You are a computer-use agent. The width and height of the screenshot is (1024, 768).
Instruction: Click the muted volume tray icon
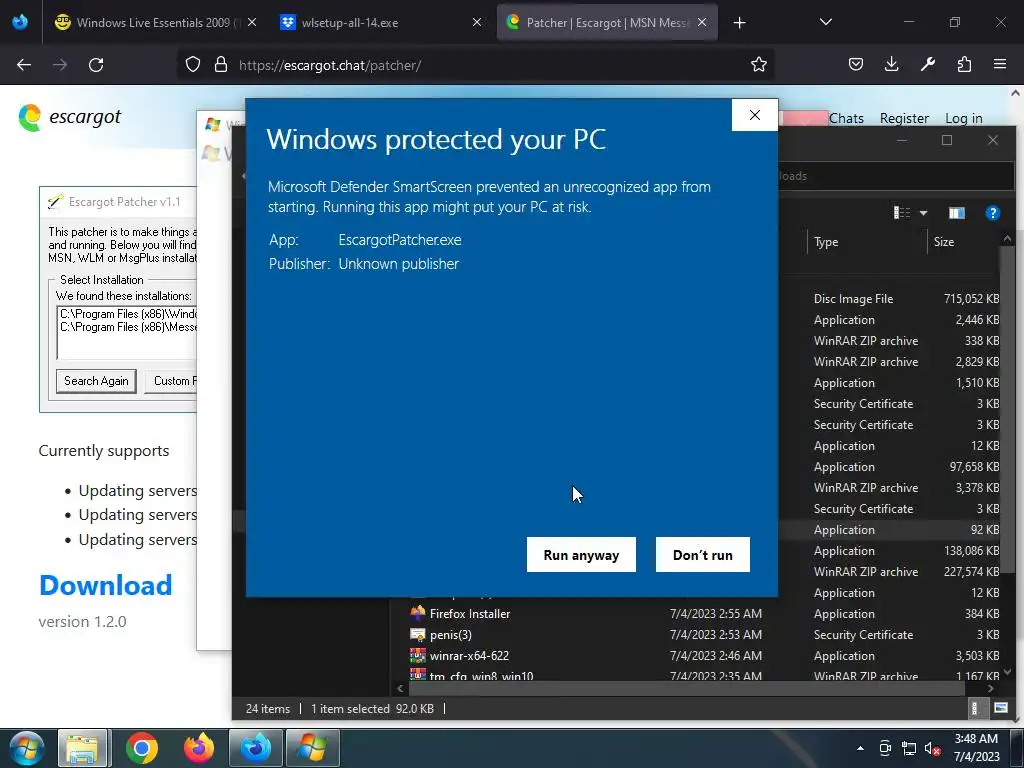pos(931,748)
